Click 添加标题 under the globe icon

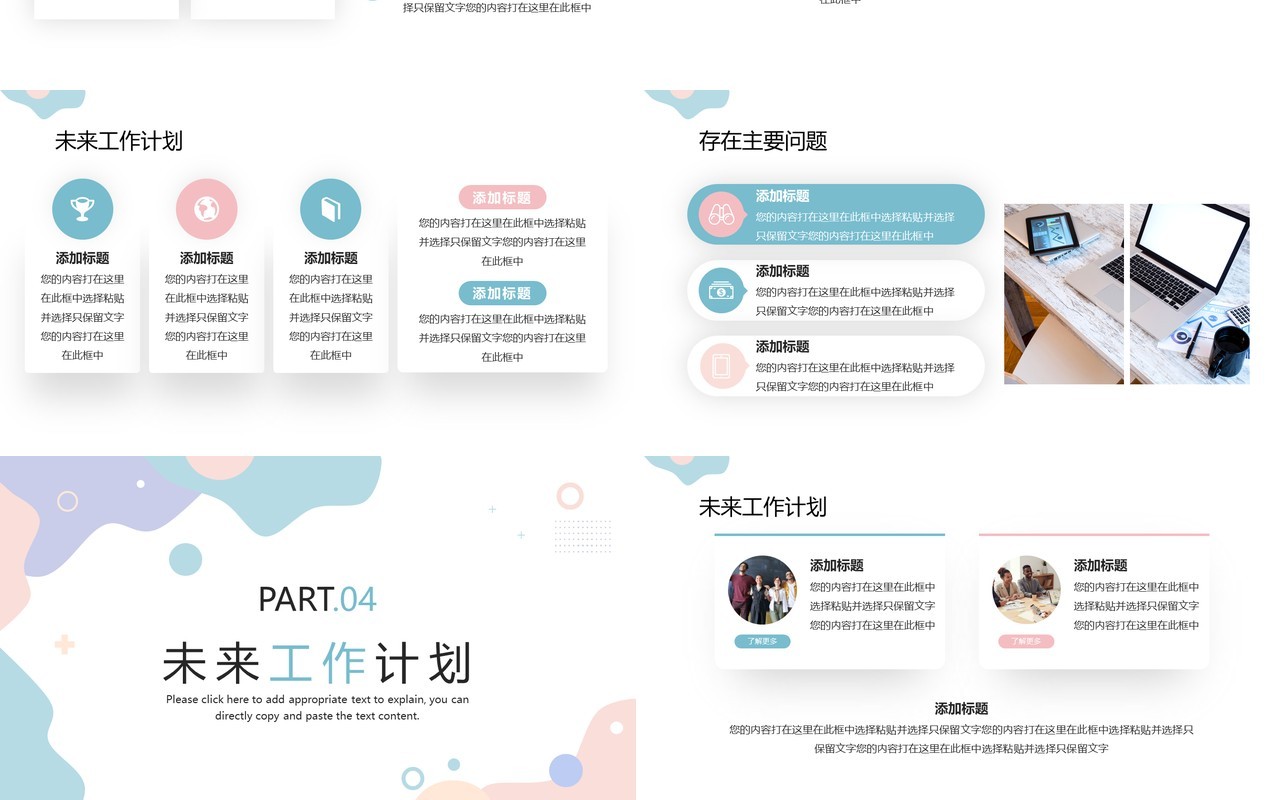pyautogui.click(x=206, y=258)
